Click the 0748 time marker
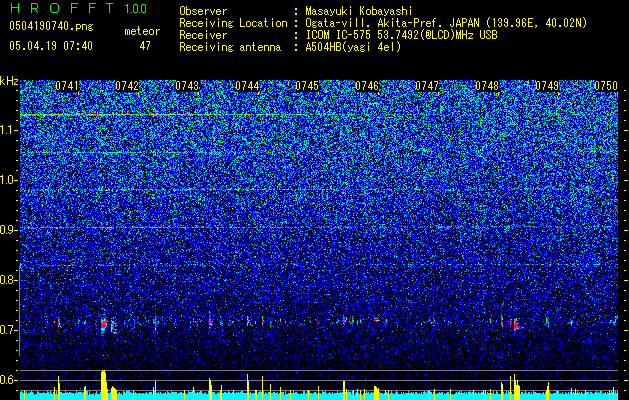This screenshot has height=400, width=629. pyautogui.click(x=487, y=86)
